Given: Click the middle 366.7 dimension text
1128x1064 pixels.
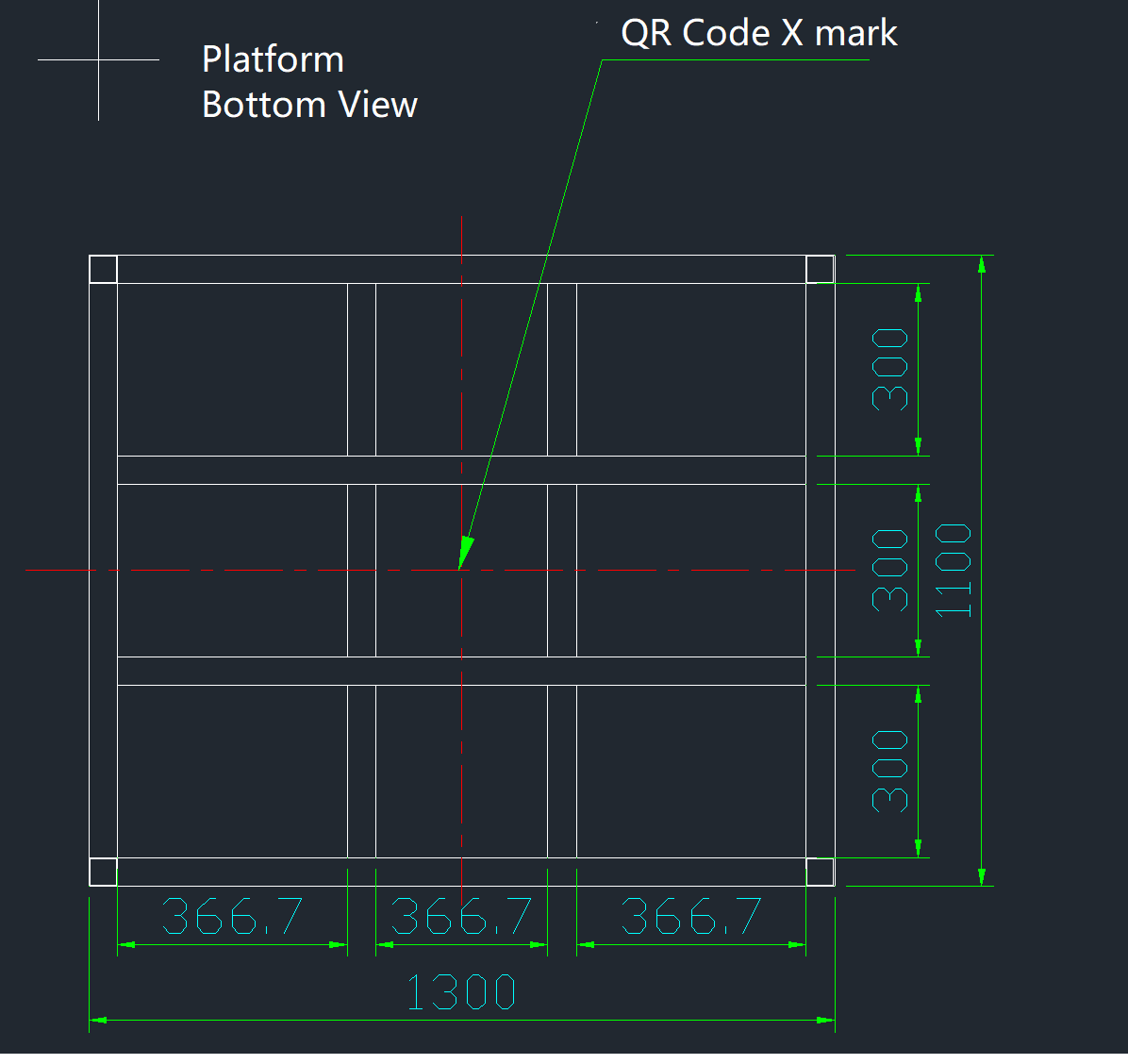Looking at the screenshot, I should tap(461, 916).
